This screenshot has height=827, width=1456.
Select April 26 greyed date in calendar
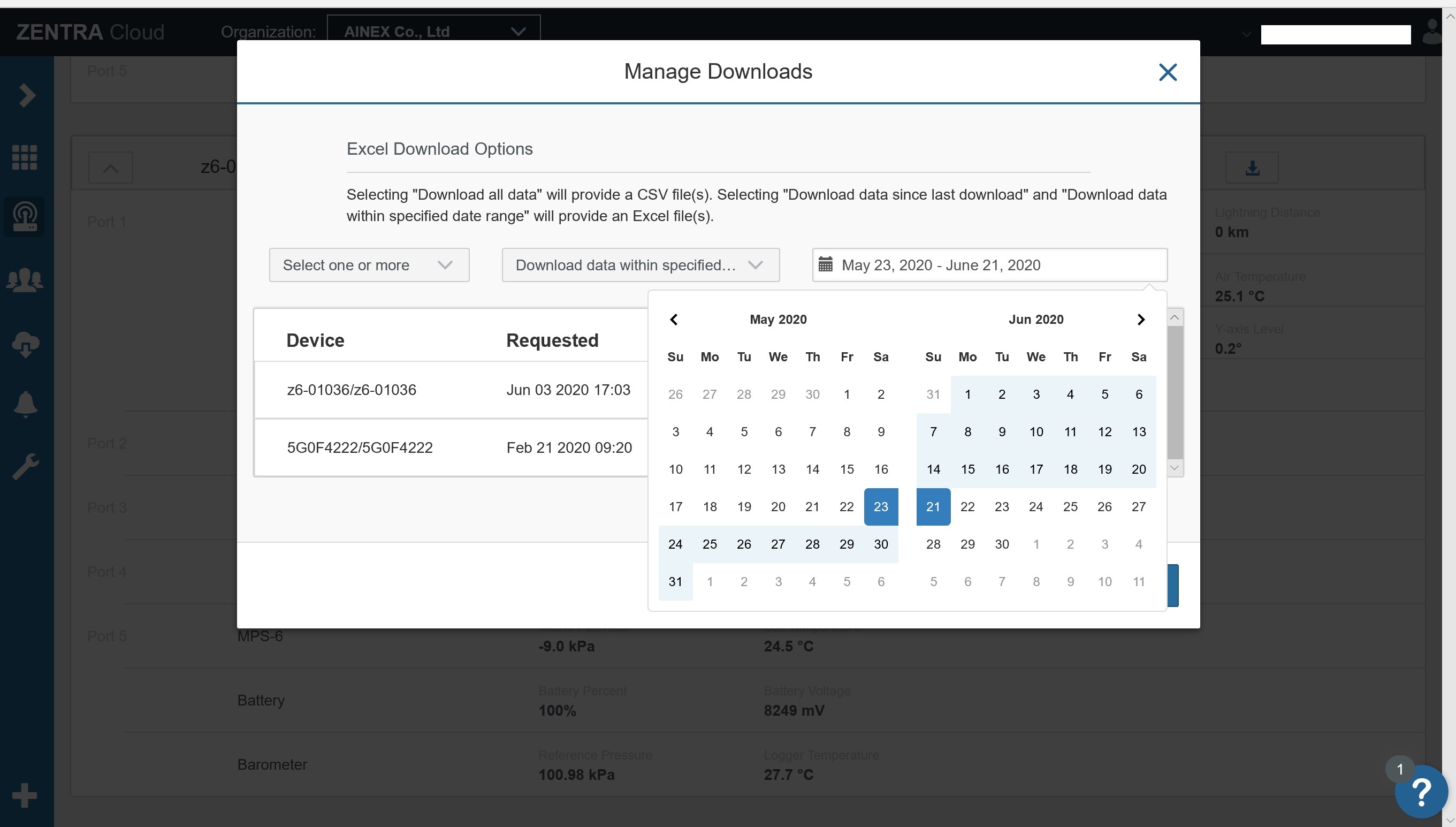(x=675, y=394)
